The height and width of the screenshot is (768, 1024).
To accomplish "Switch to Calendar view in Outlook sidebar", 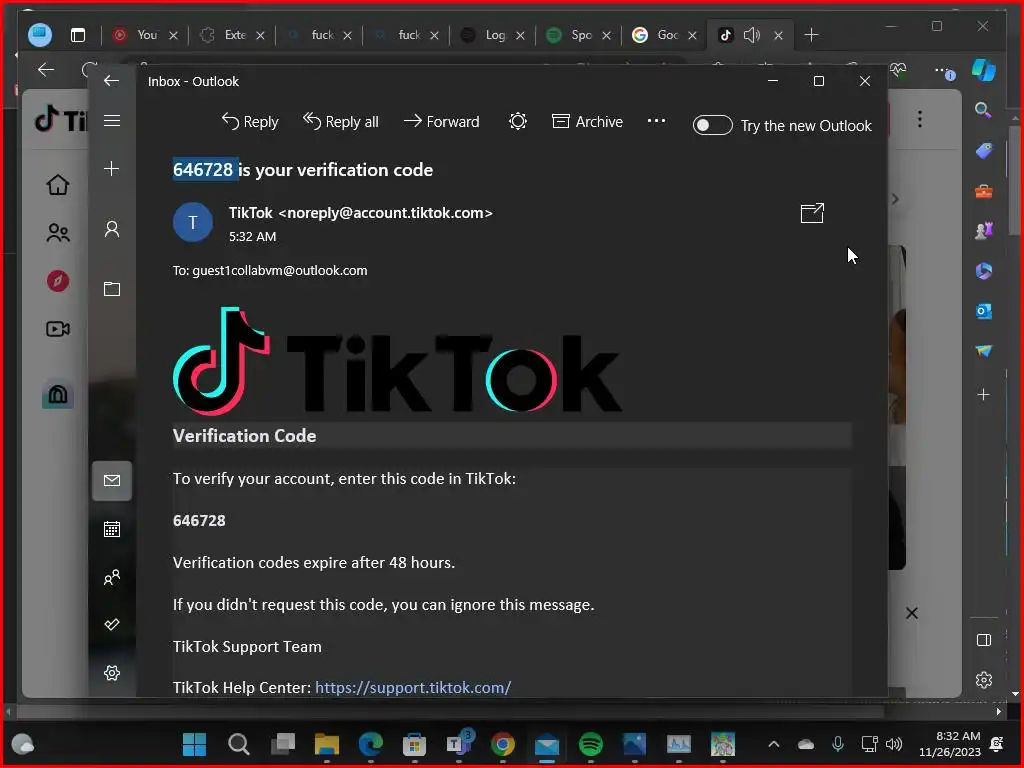I will click(112, 529).
